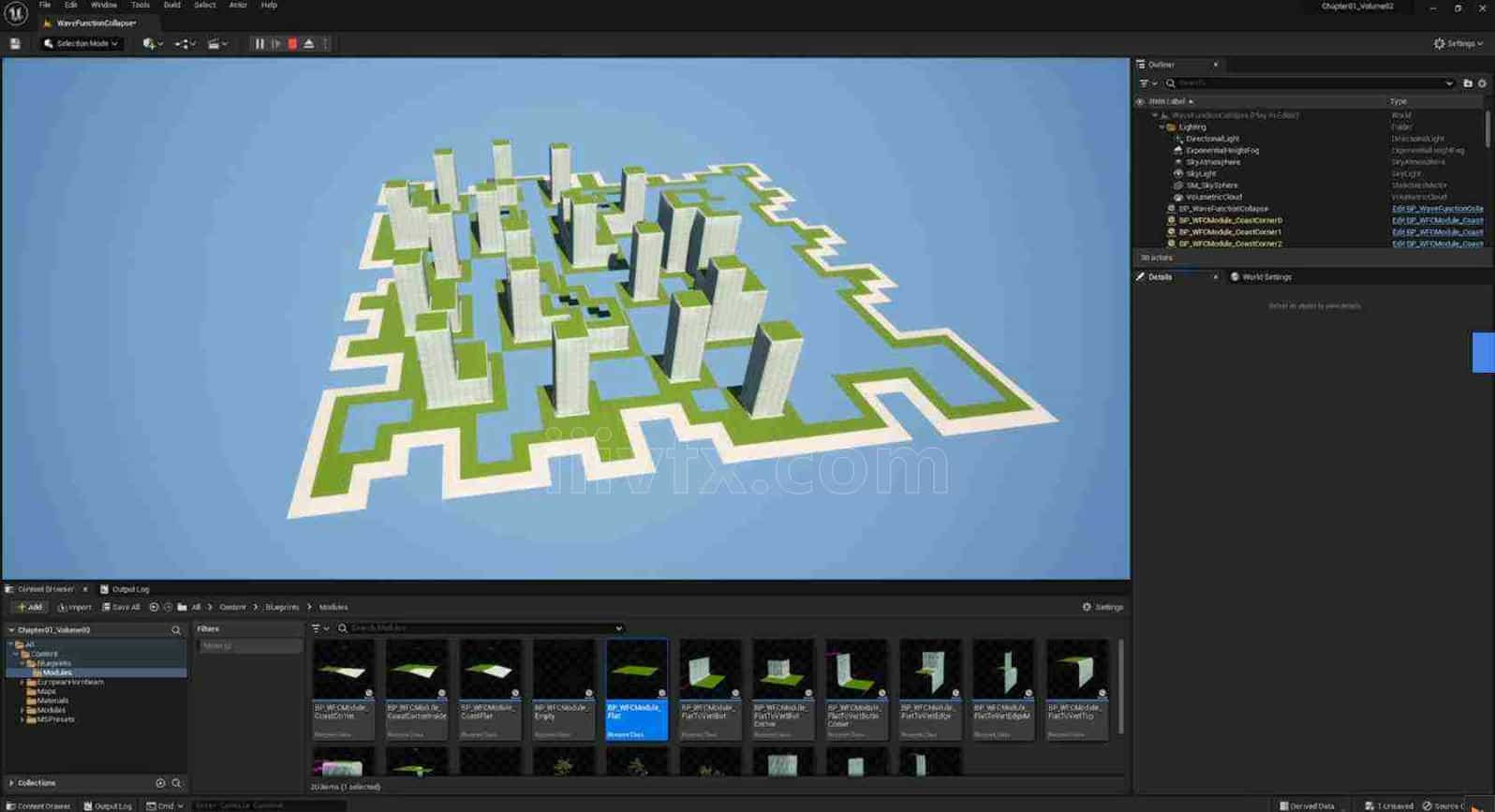Open the Blueprints toolbar dropdown
The image size is (1495, 812).
click(x=185, y=44)
